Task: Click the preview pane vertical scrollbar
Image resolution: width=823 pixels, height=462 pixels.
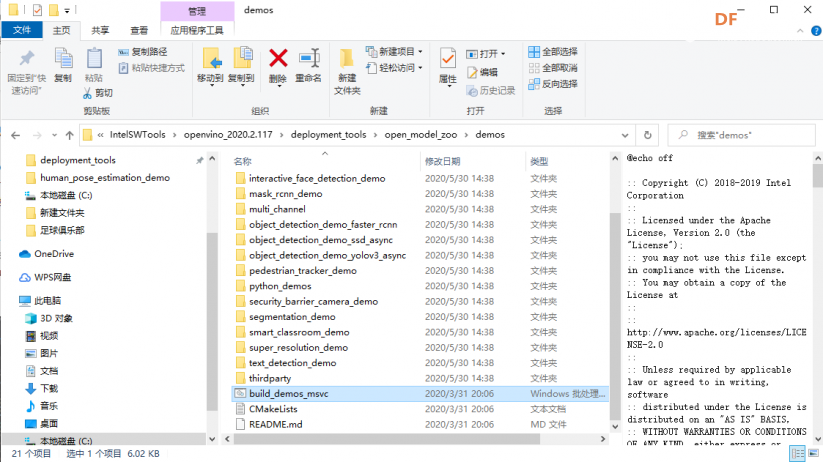Action: pos(818,176)
